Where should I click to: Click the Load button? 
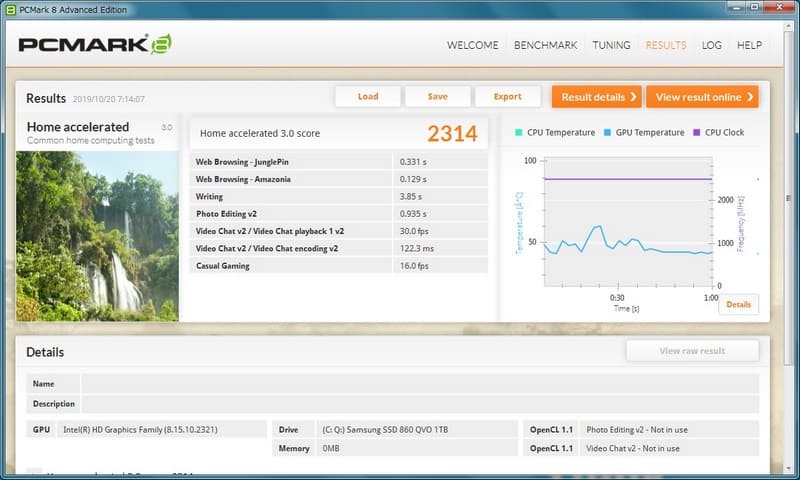pyautogui.click(x=368, y=96)
